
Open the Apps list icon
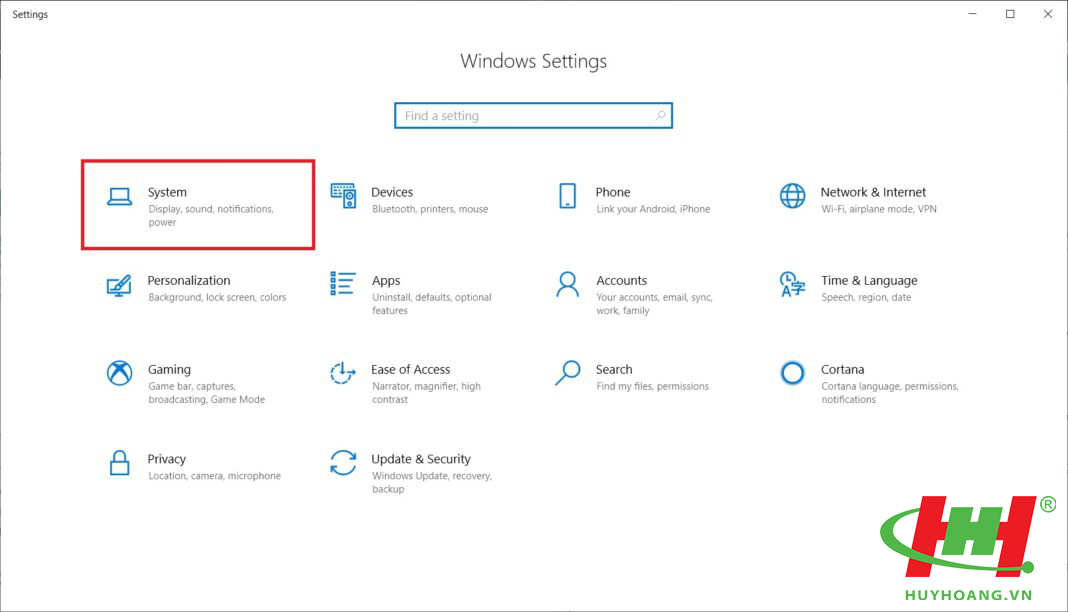coord(343,283)
